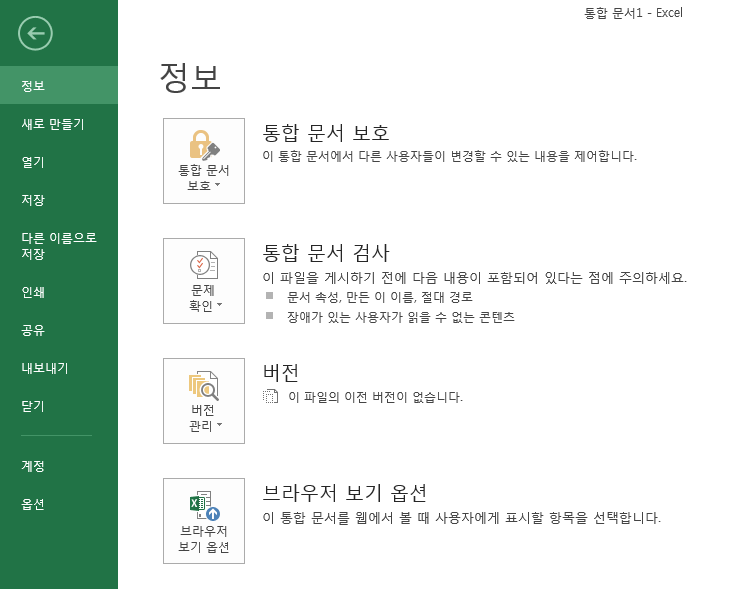Click the version magnifier documents icon
This screenshot has height=589, width=729.
coord(204,385)
